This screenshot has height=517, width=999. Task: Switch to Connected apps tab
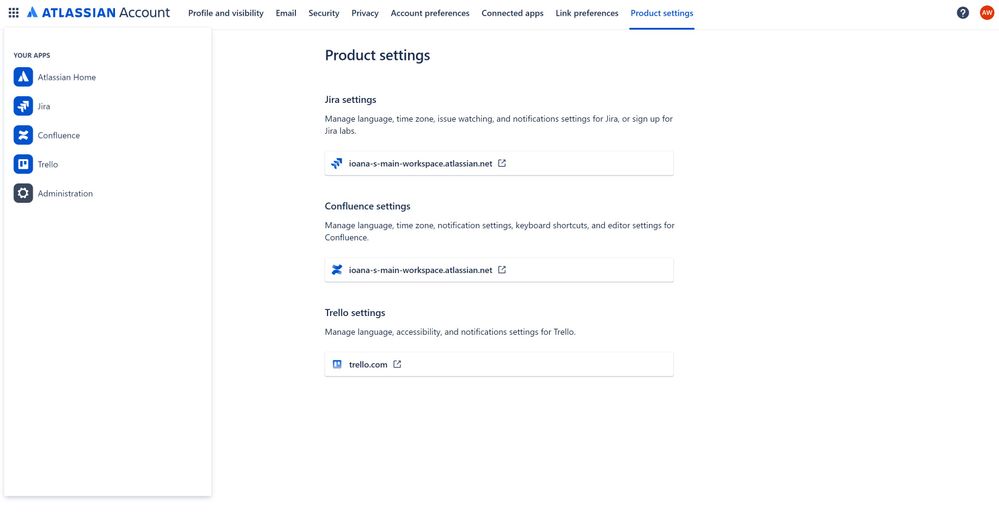(512, 13)
